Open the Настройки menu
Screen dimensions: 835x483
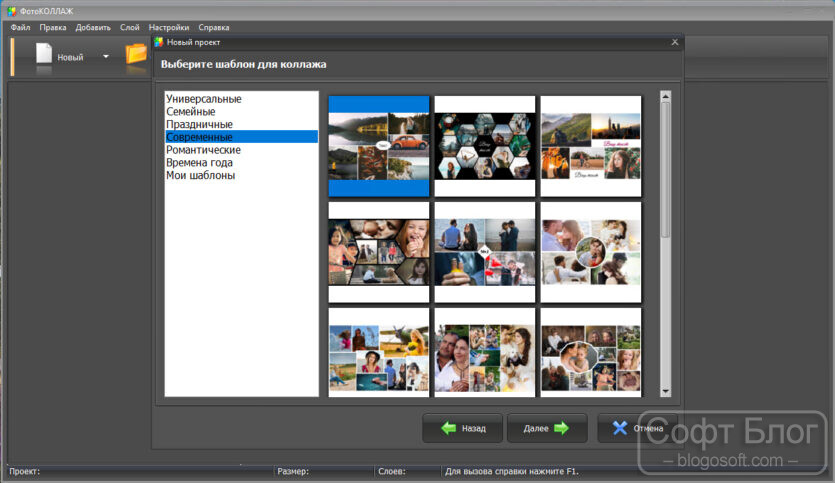pos(169,27)
